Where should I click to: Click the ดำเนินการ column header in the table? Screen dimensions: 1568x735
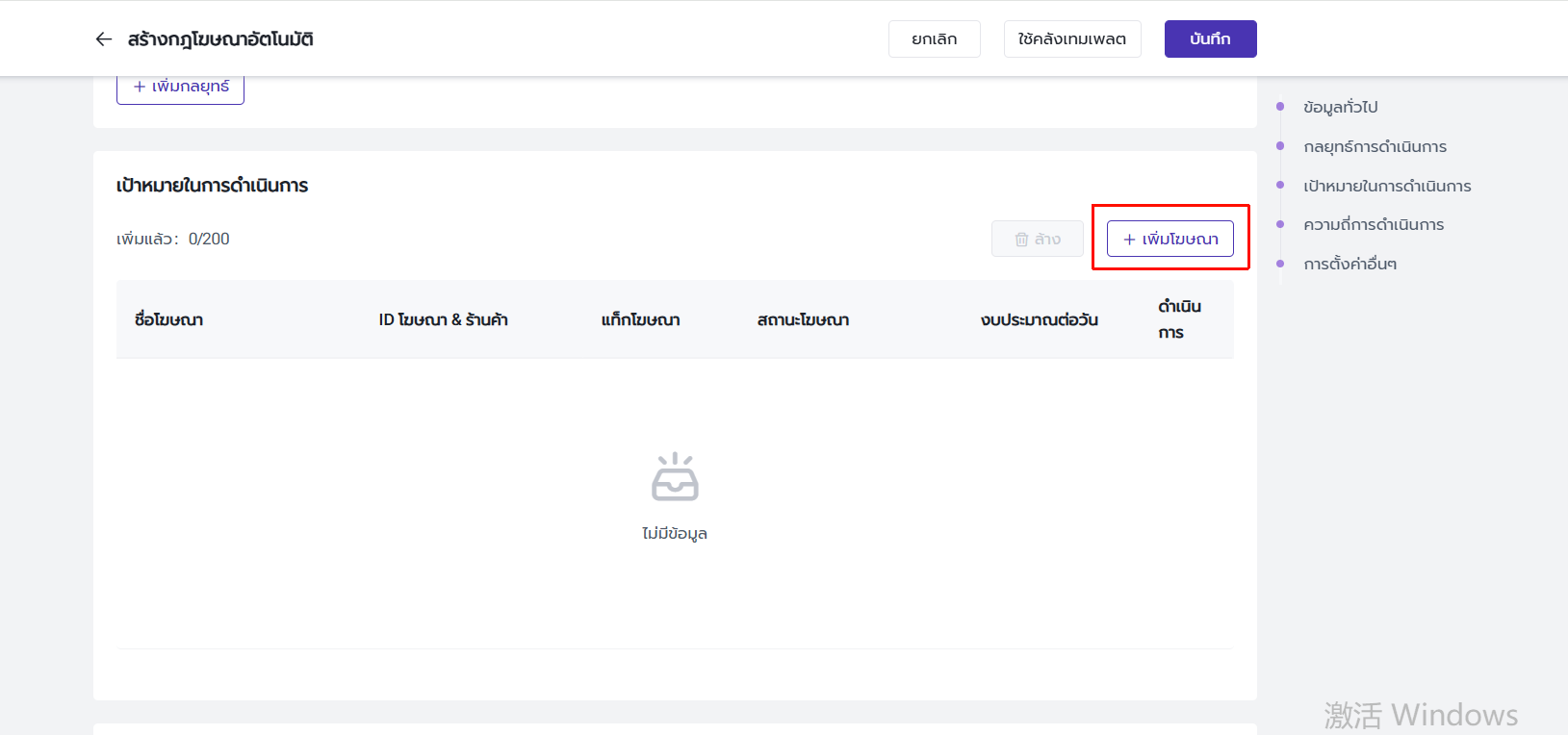tap(1178, 319)
